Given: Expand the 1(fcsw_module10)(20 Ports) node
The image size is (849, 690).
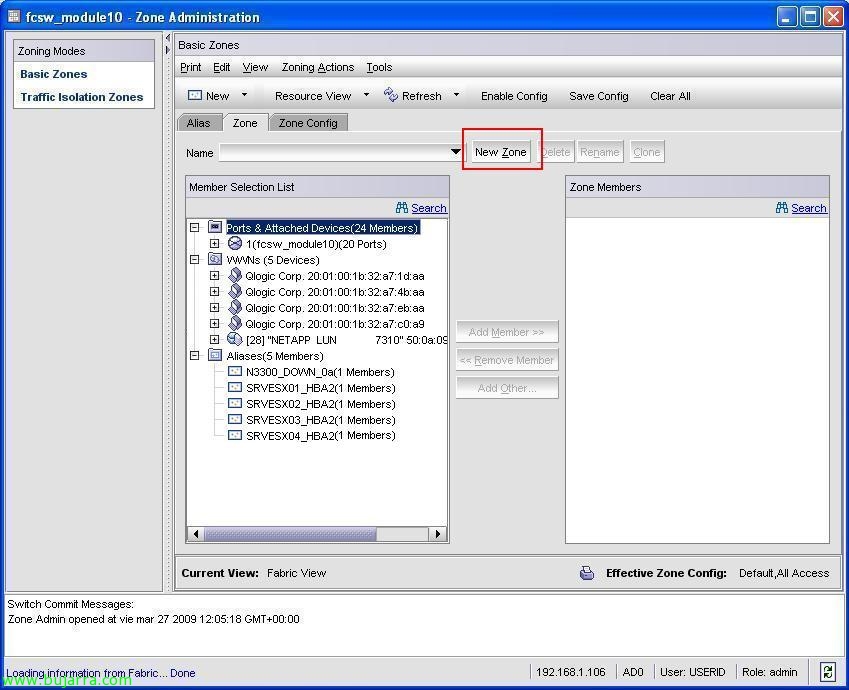Looking at the screenshot, I should [x=214, y=244].
